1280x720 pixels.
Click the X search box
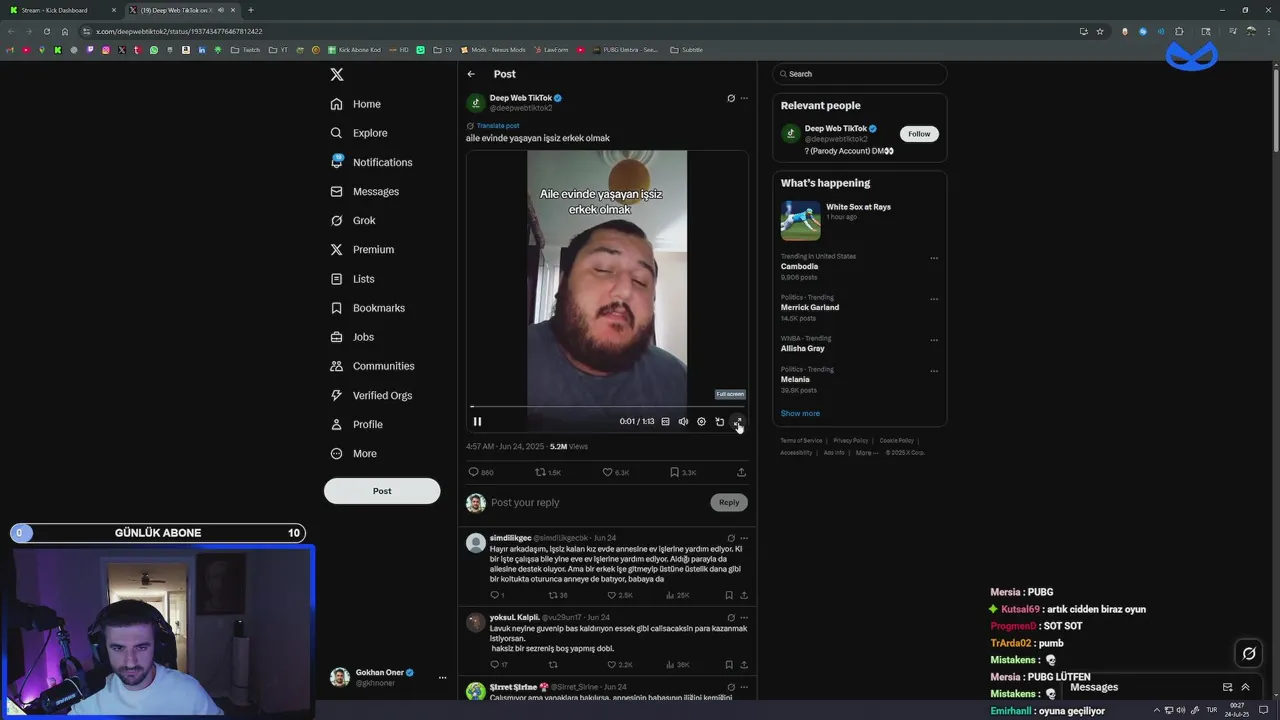(859, 74)
